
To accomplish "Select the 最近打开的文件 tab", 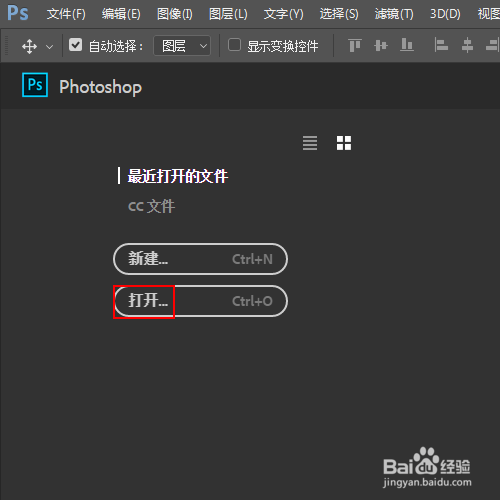I will (x=178, y=176).
